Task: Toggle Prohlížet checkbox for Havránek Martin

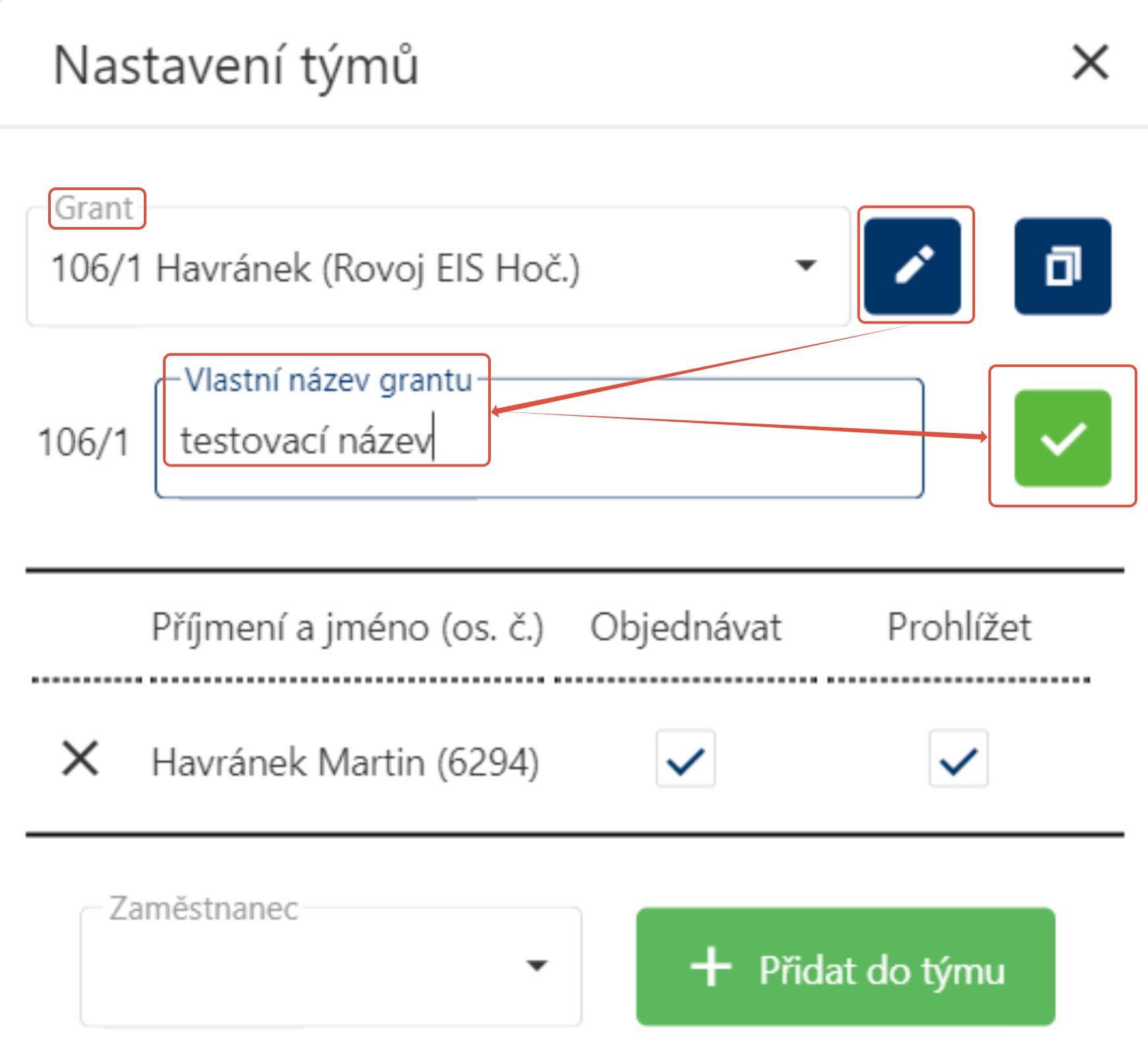Action: pos(957,759)
